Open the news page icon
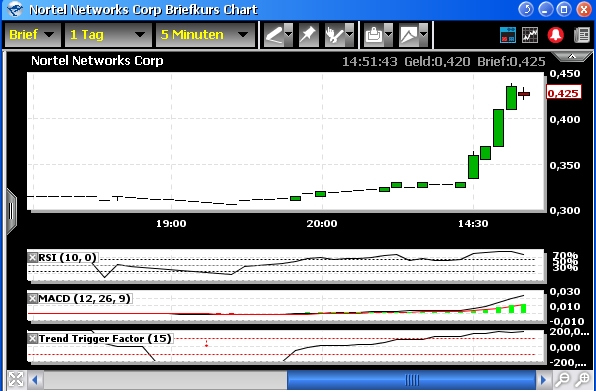Viewport: 596px width, 391px height. coord(582,35)
